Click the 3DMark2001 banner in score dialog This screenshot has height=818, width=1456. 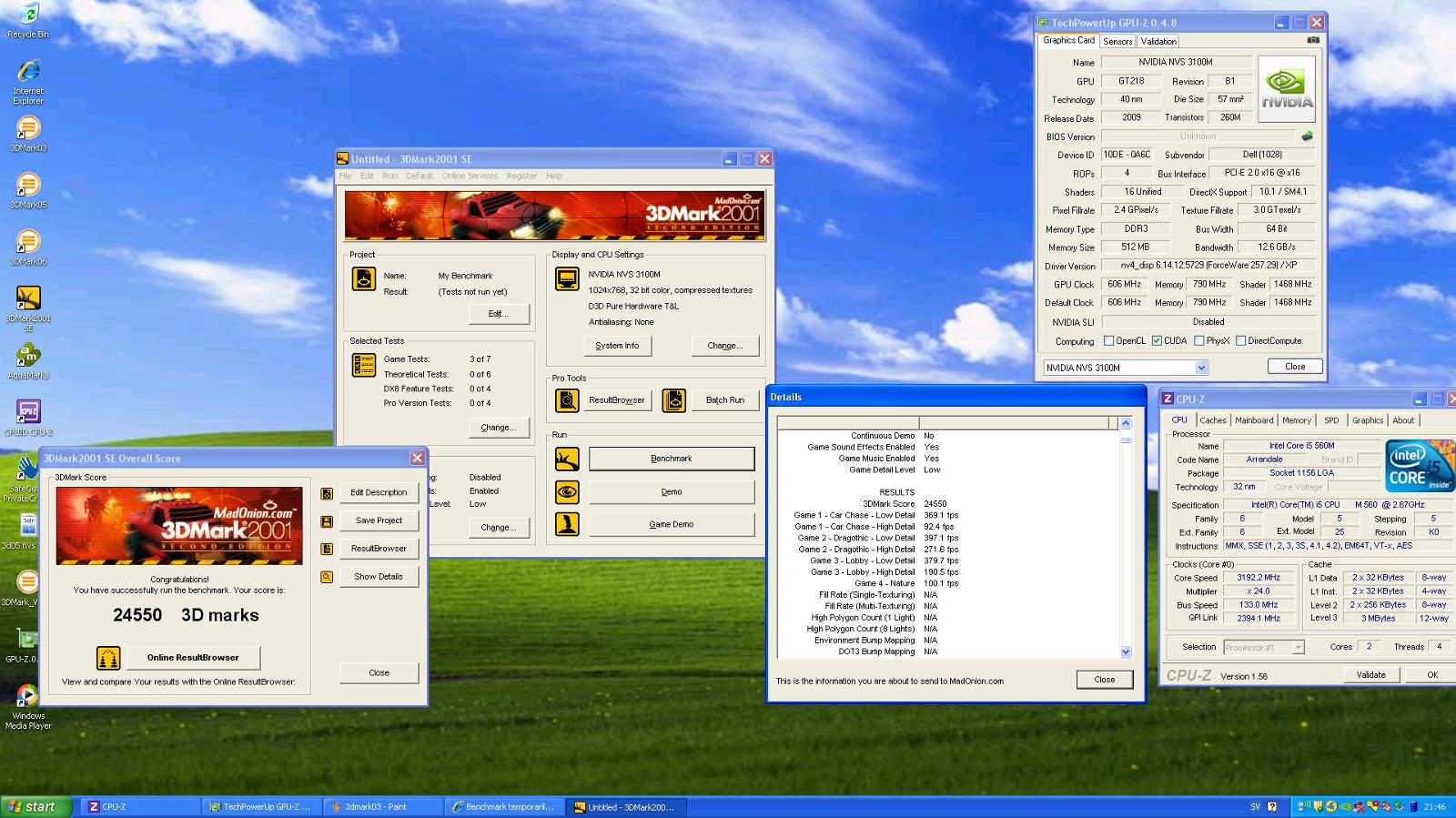[x=179, y=526]
